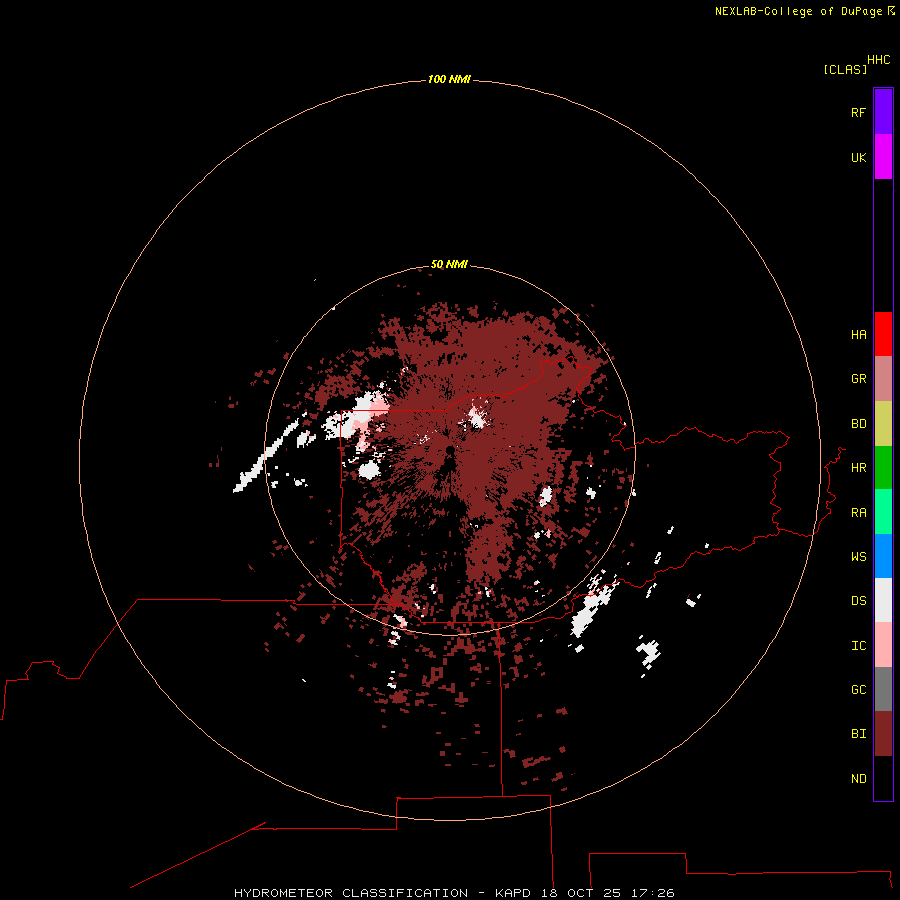Click the GC gray legend swatch

(x=883, y=689)
